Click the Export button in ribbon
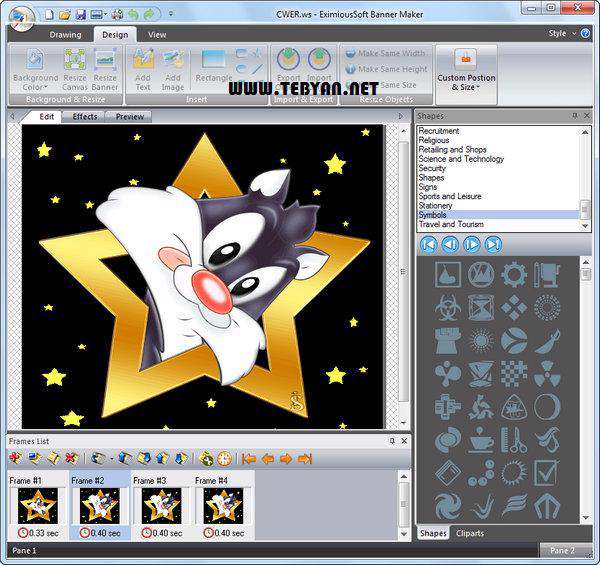This screenshot has height=565, width=600. click(289, 65)
